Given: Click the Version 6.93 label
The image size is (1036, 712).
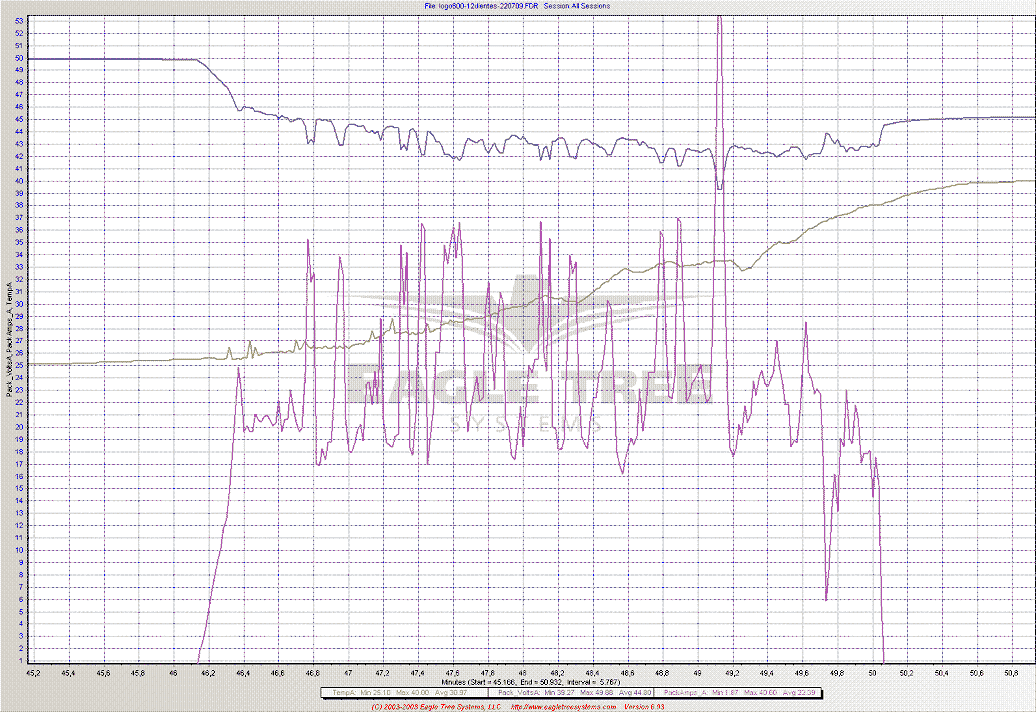Looking at the screenshot, I should point(644,707).
